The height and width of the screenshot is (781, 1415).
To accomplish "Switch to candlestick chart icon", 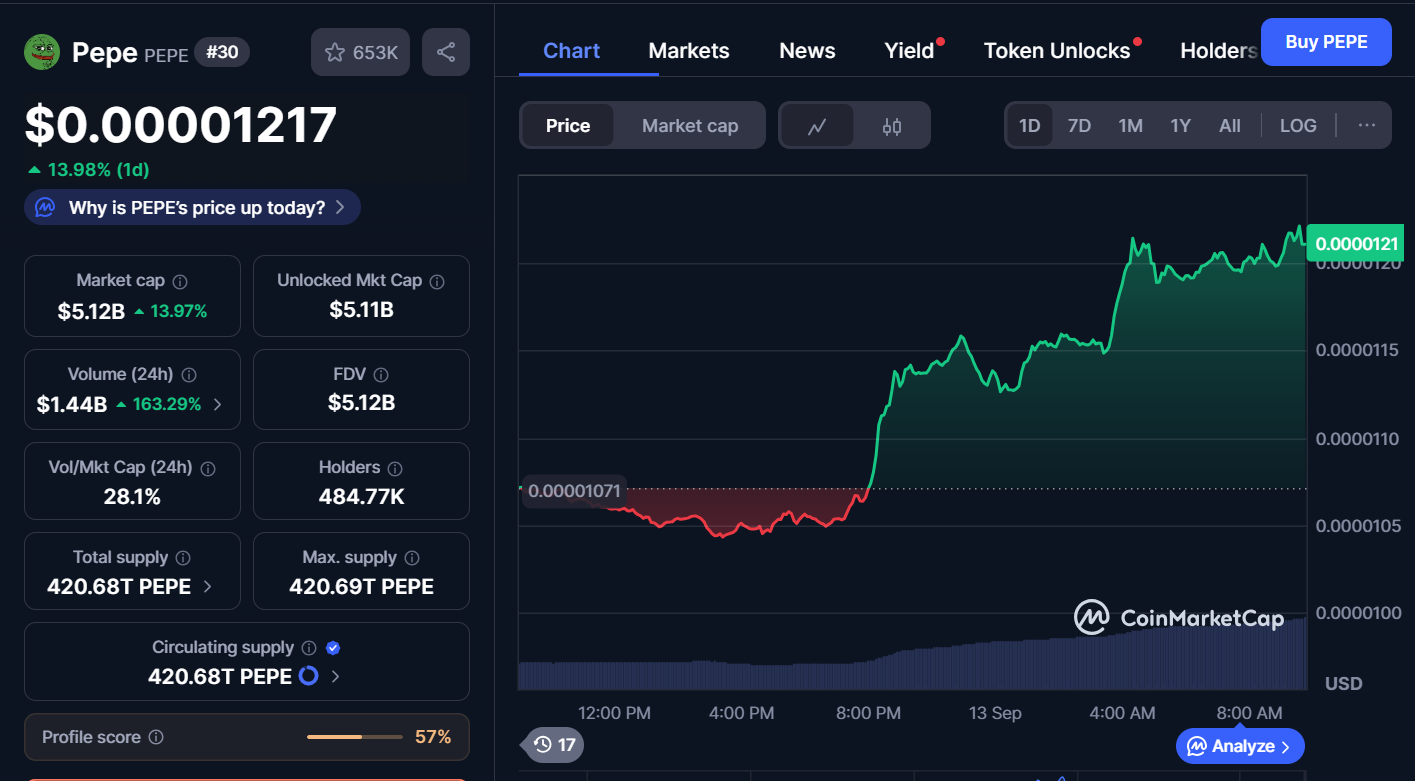I will pyautogui.click(x=892, y=126).
